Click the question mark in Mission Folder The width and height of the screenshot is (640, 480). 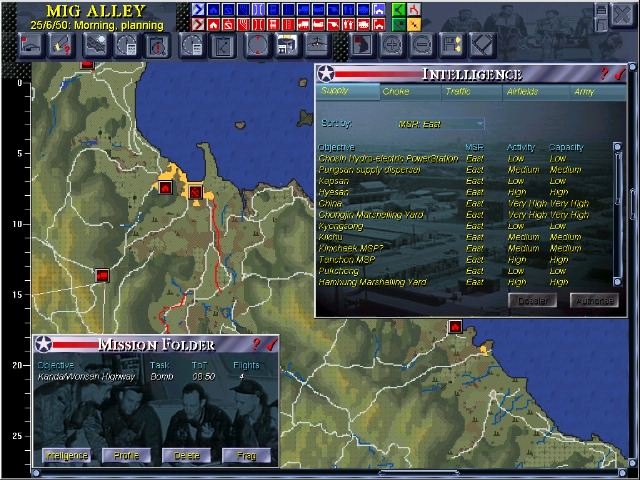(x=256, y=344)
